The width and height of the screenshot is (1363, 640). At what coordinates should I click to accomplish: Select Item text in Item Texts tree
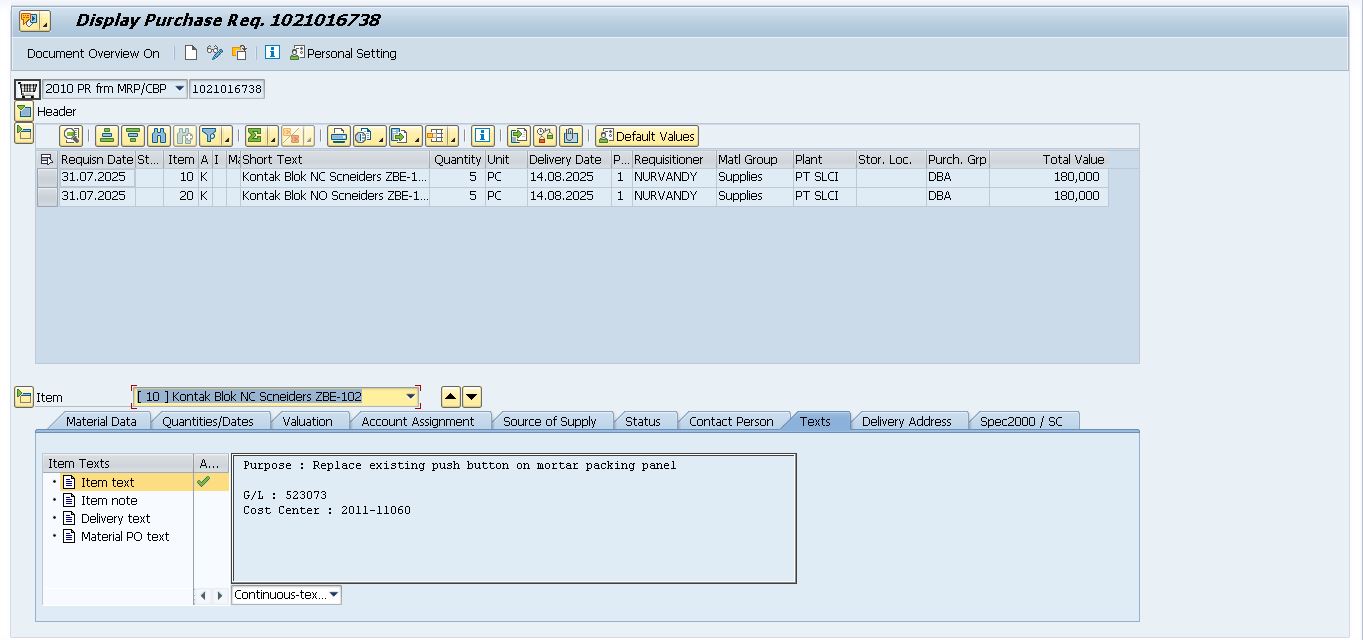(x=107, y=483)
